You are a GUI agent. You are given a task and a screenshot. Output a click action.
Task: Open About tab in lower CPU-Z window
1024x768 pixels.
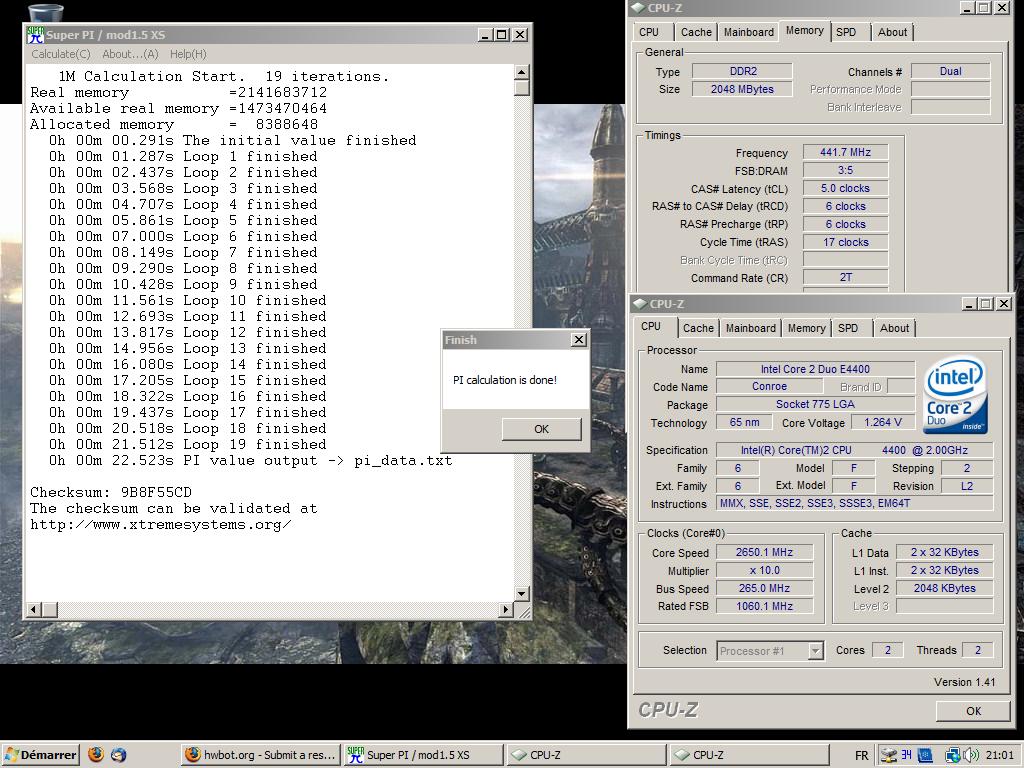tap(894, 328)
